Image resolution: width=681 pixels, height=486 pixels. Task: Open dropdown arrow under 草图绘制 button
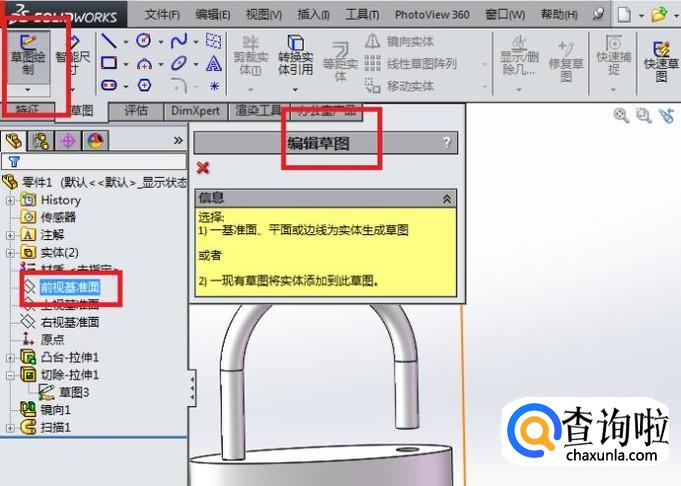pos(28,90)
